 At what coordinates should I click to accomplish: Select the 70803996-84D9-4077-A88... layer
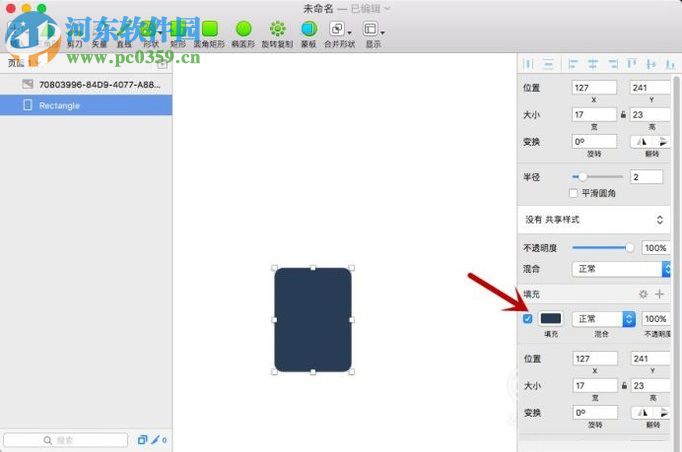tap(86, 84)
